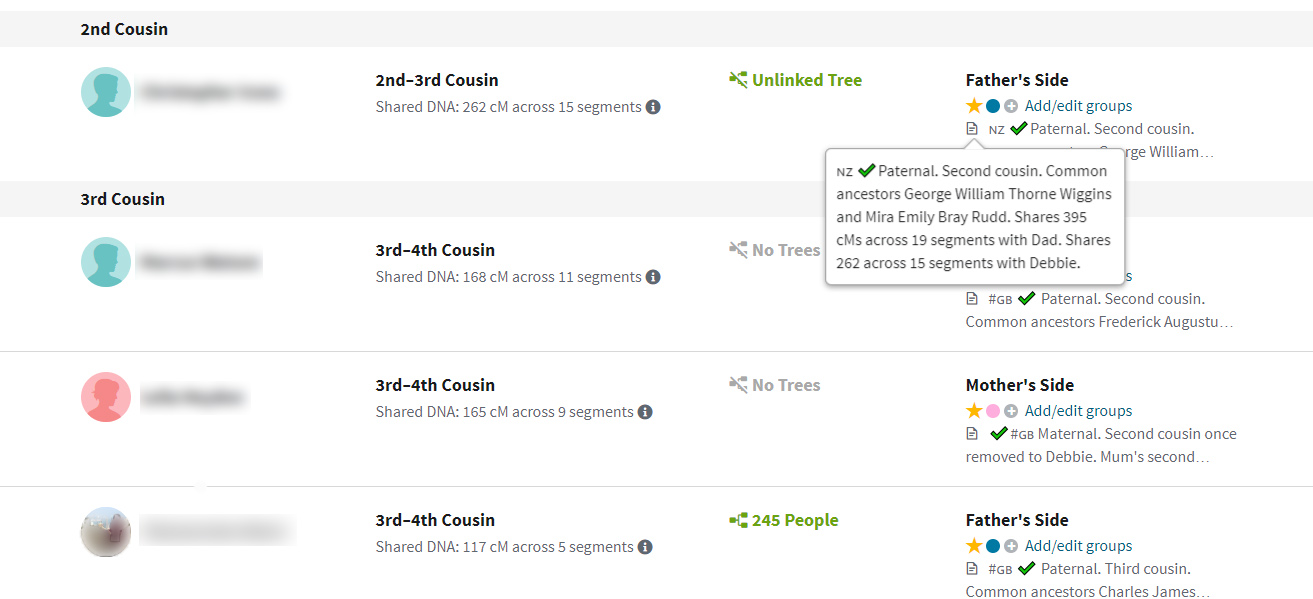Click info icon beside 168 cM shared DNA
1313x599 pixels.
coord(653,277)
